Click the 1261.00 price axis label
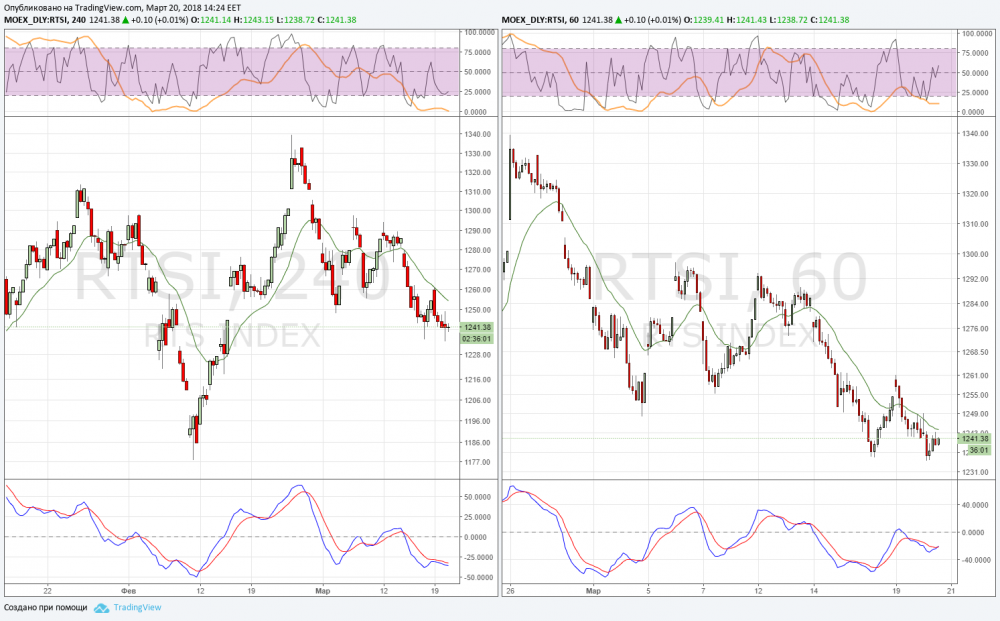The width and height of the screenshot is (1000, 621). [x=976, y=376]
